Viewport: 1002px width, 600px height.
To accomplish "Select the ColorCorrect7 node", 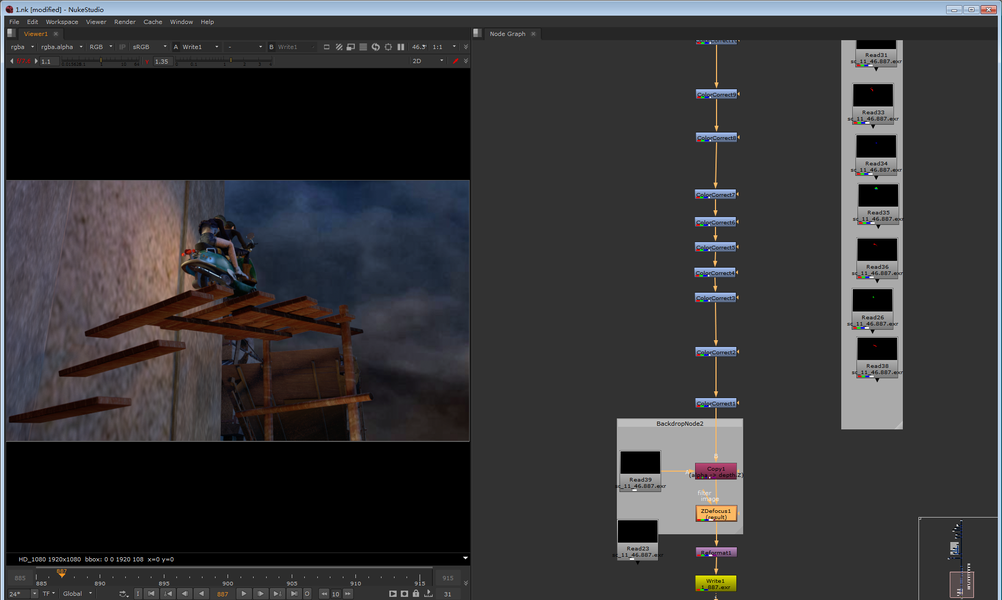I will point(716,194).
